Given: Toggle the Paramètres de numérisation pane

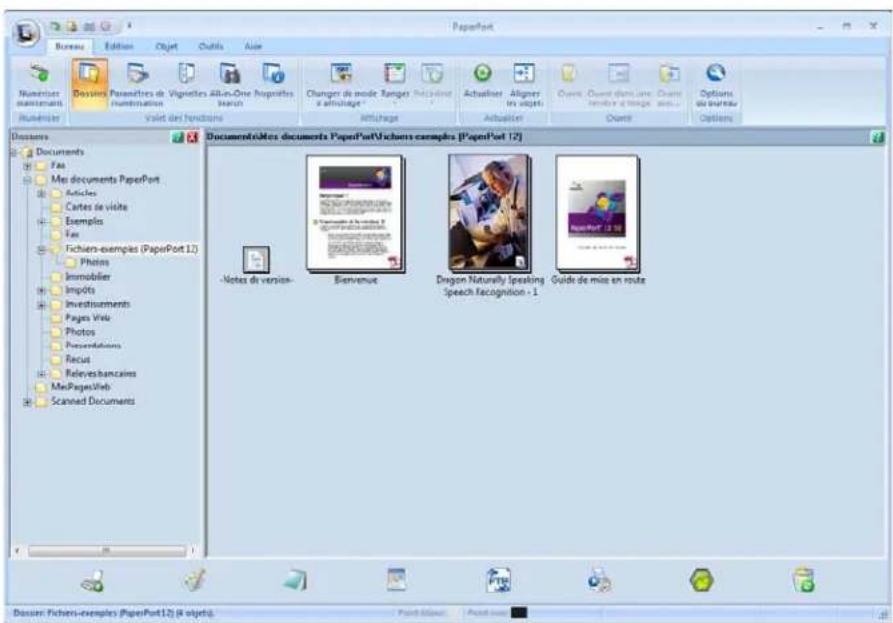Looking at the screenshot, I should point(137,84).
